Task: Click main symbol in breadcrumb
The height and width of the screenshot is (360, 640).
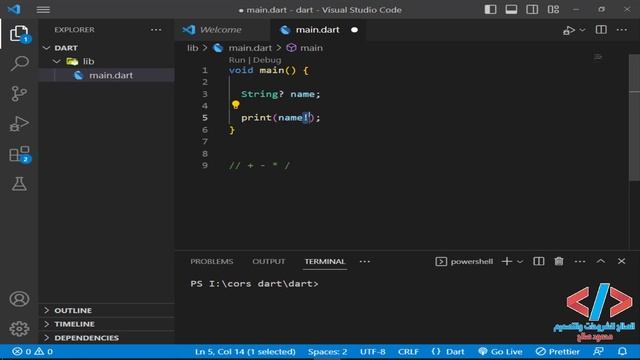Action: point(311,48)
